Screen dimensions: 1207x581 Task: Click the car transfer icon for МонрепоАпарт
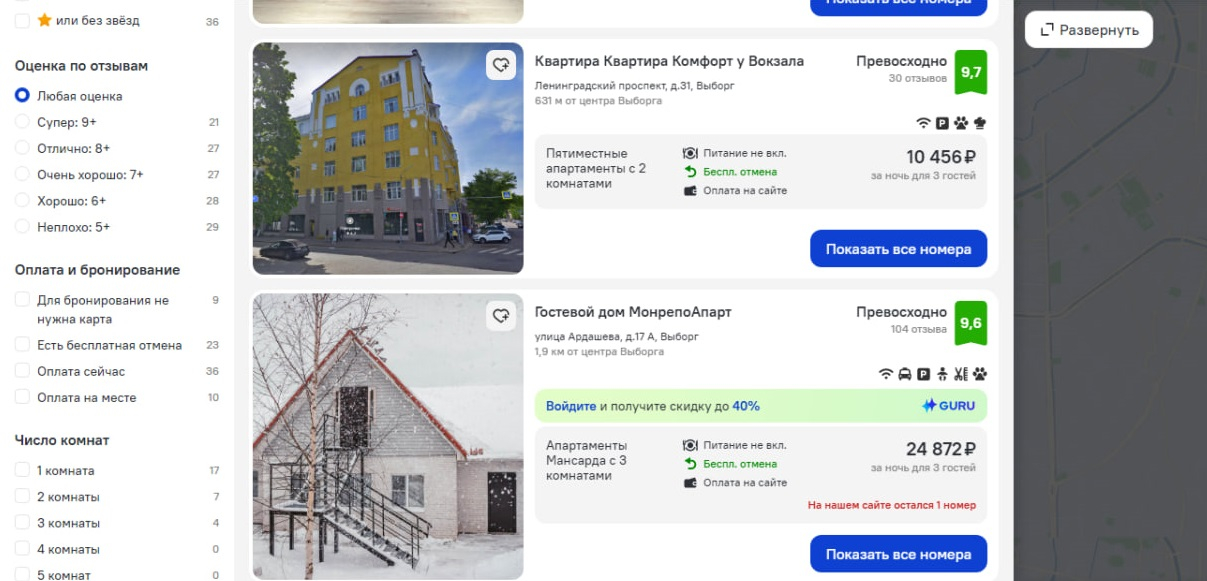click(x=904, y=374)
